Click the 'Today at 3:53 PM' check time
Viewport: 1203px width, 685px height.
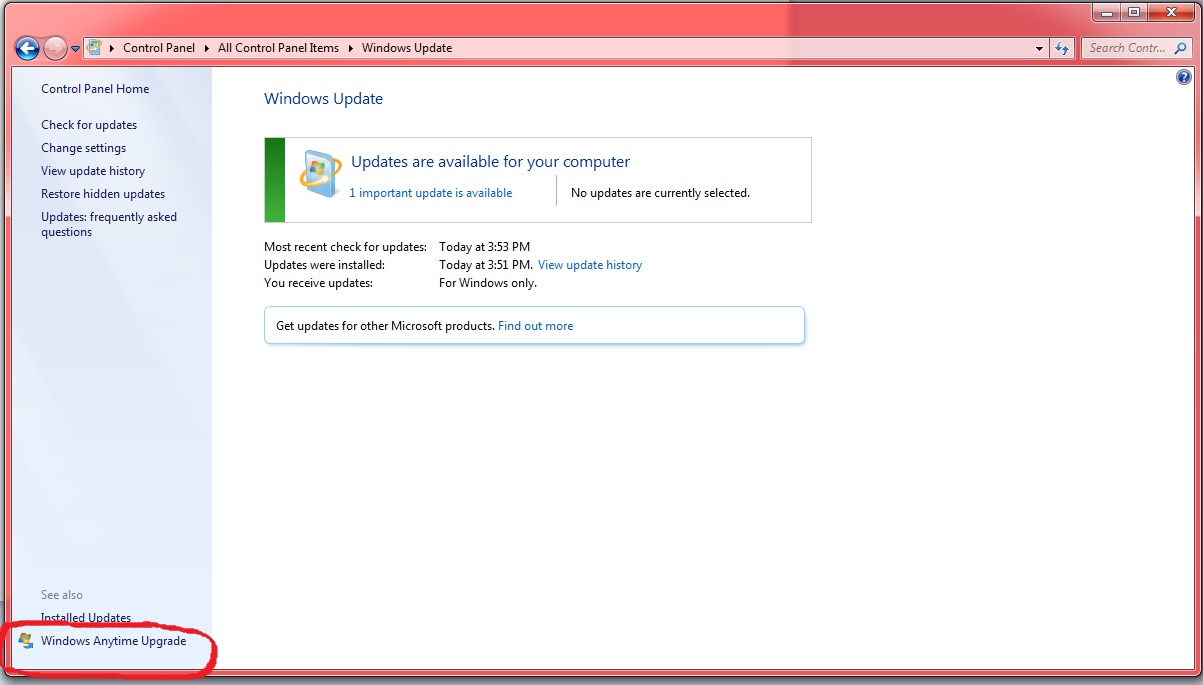[485, 247]
